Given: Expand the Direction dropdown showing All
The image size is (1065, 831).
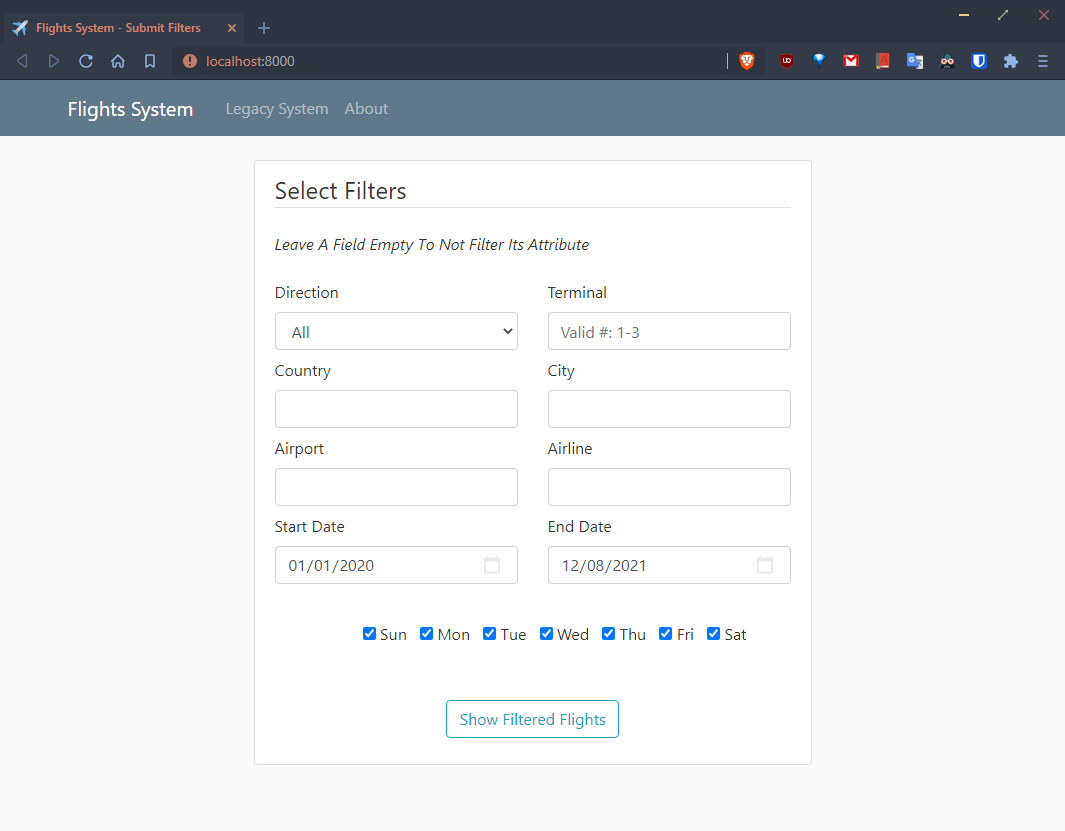Looking at the screenshot, I should pyautogui.click(x=396, y=331).
